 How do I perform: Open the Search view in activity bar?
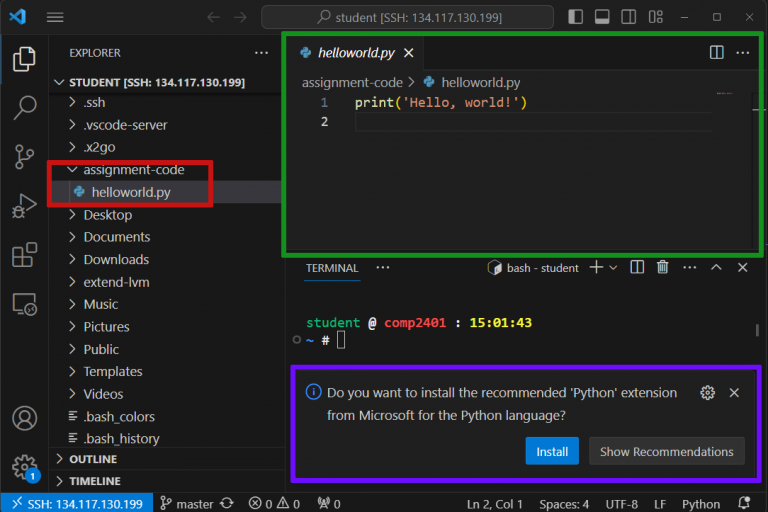24,108
